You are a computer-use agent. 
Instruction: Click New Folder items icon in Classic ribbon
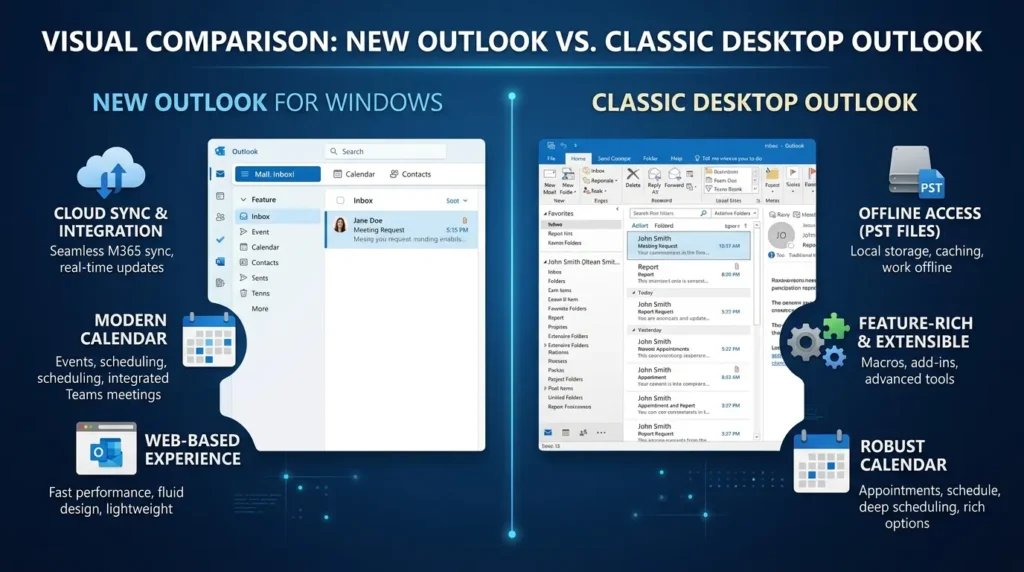point(568,174)
